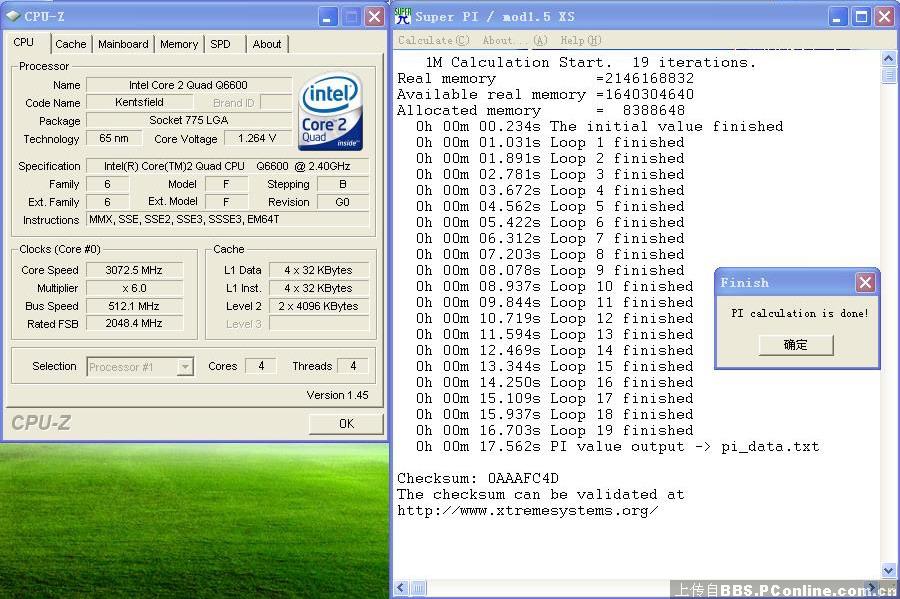
Task: Click the 'Loop 19 finished' line
Action: click(554, 430)
